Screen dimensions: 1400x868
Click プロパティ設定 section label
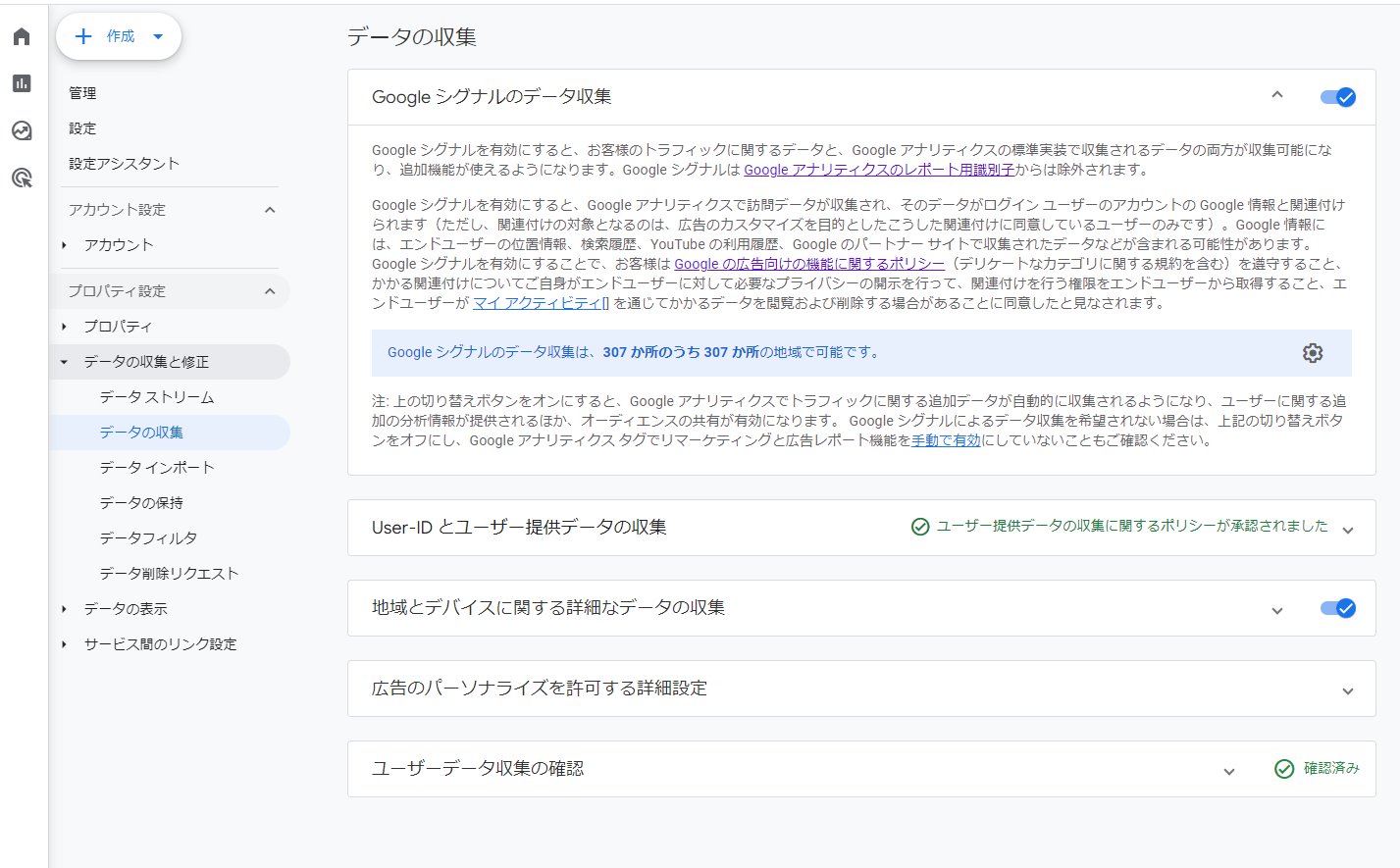(117, 291)
